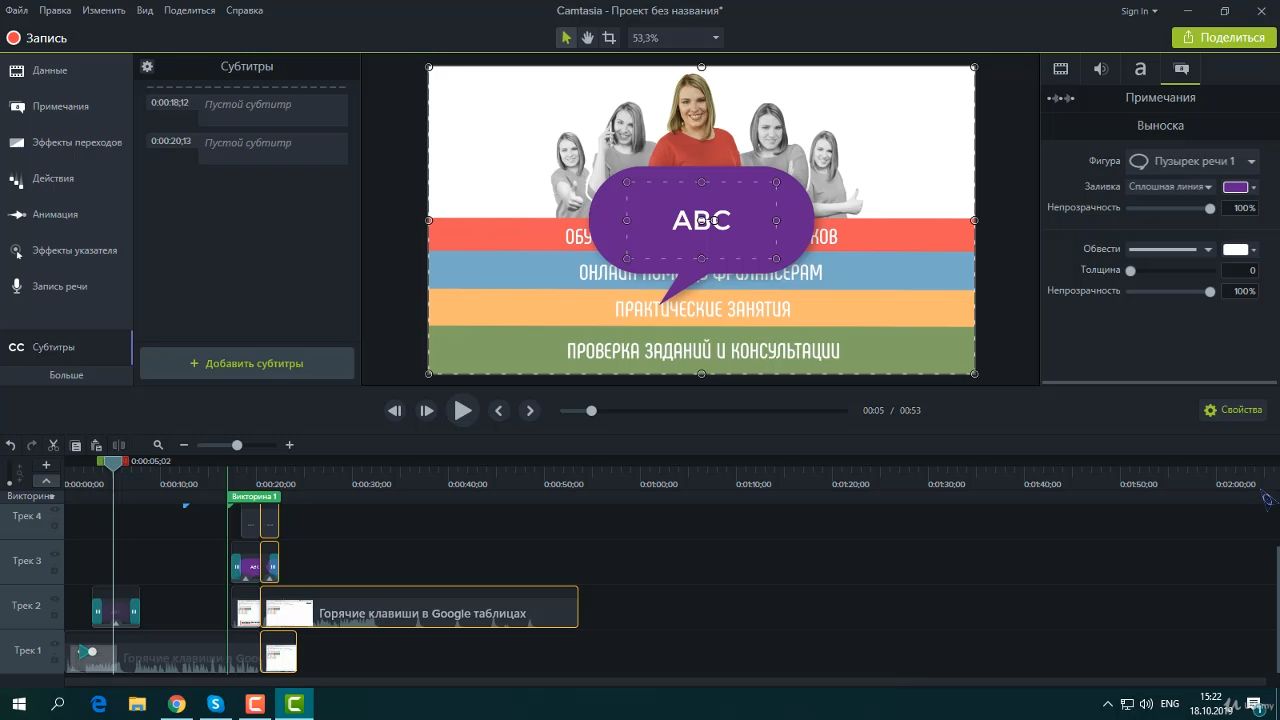1280x720 pixels.
Task: Toggle the eye visibility icon for Трек 1
Action: (55, 645)
